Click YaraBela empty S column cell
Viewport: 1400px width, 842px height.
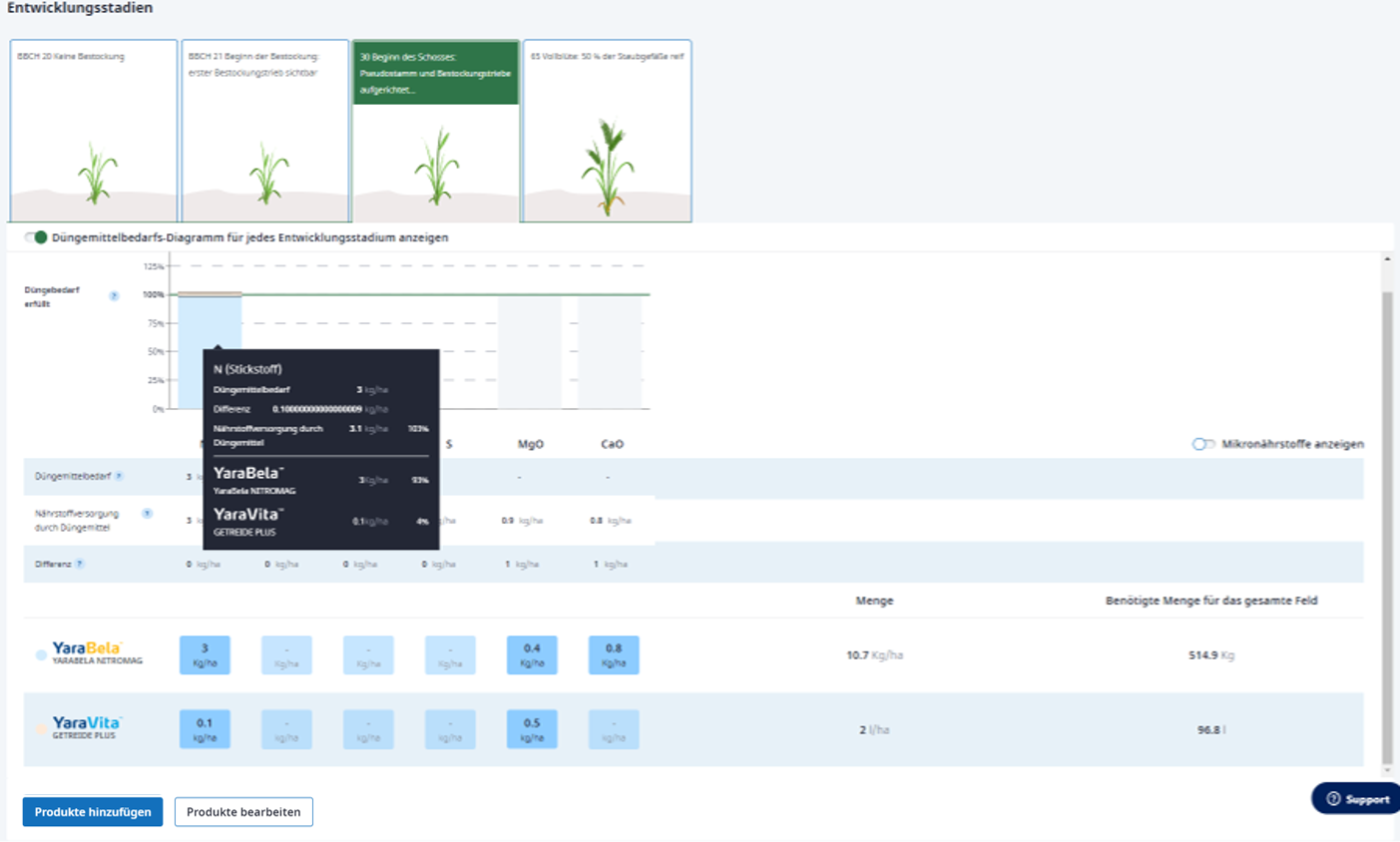(450, 654)
